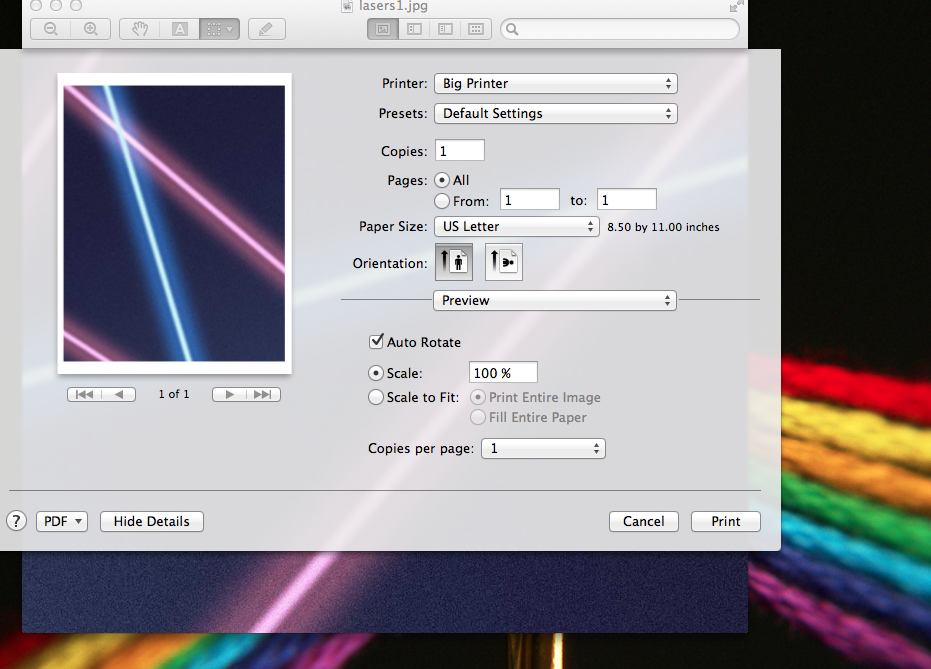The width and height of the screenshot is (931, 669).
Task: Click the zoom out magnifier icon
Action: coord(50,29)
